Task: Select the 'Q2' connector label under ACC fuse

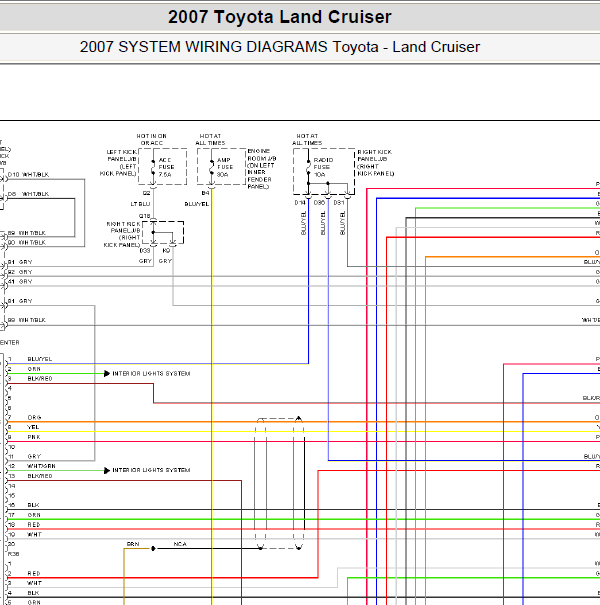Action: 146,193
